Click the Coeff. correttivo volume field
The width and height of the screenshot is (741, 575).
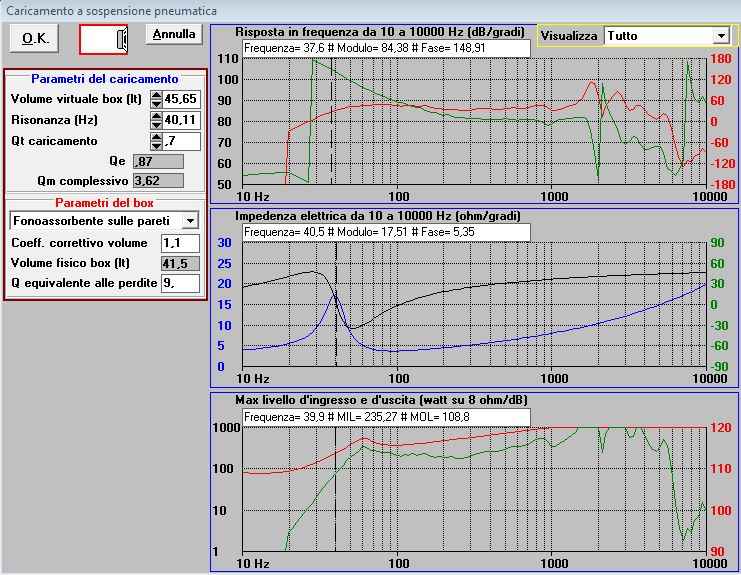[180, 243]
